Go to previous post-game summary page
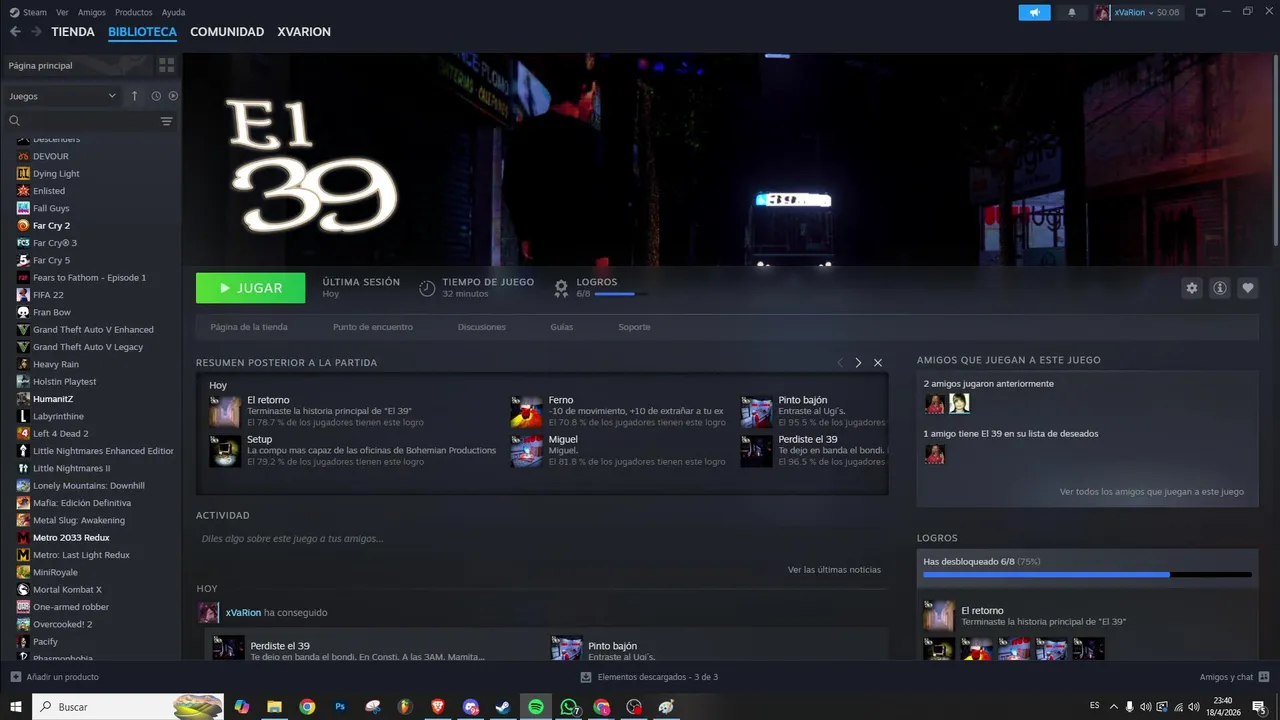This screenshot has width=1280, height=720. tap(840, 362)
